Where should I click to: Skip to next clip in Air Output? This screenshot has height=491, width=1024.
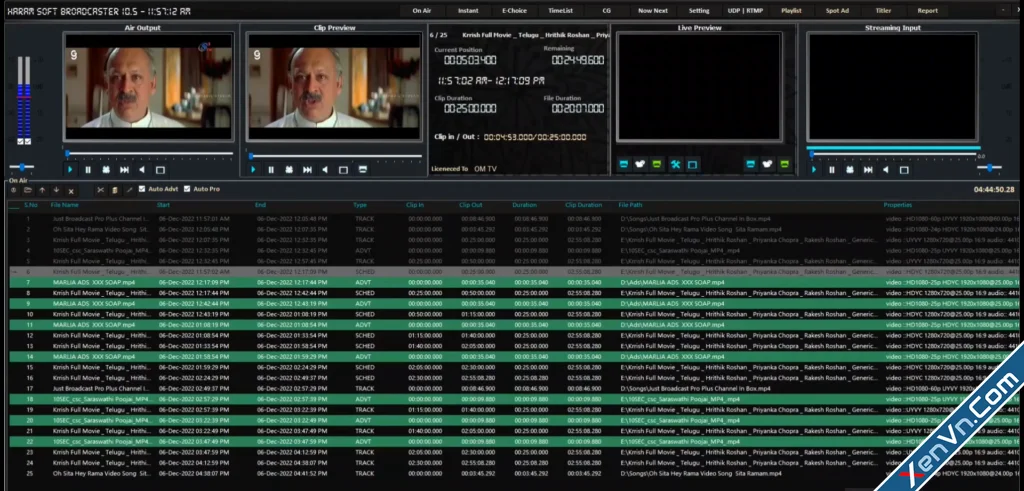[124, 170]
